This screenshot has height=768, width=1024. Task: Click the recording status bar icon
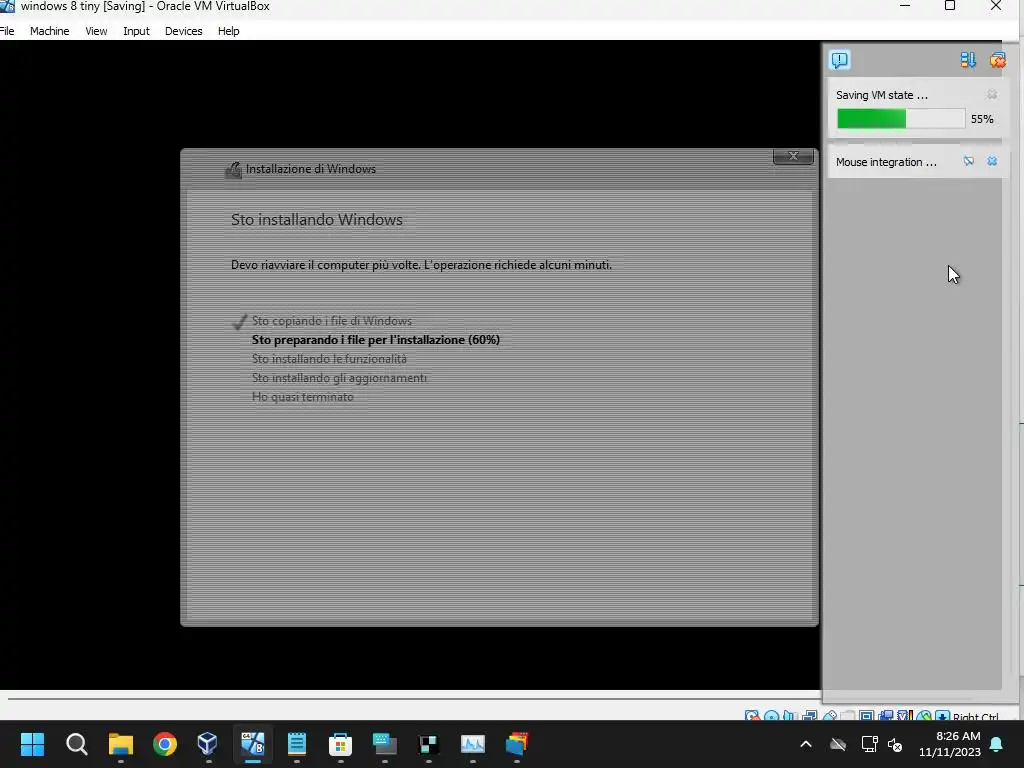tap(886, 716)
